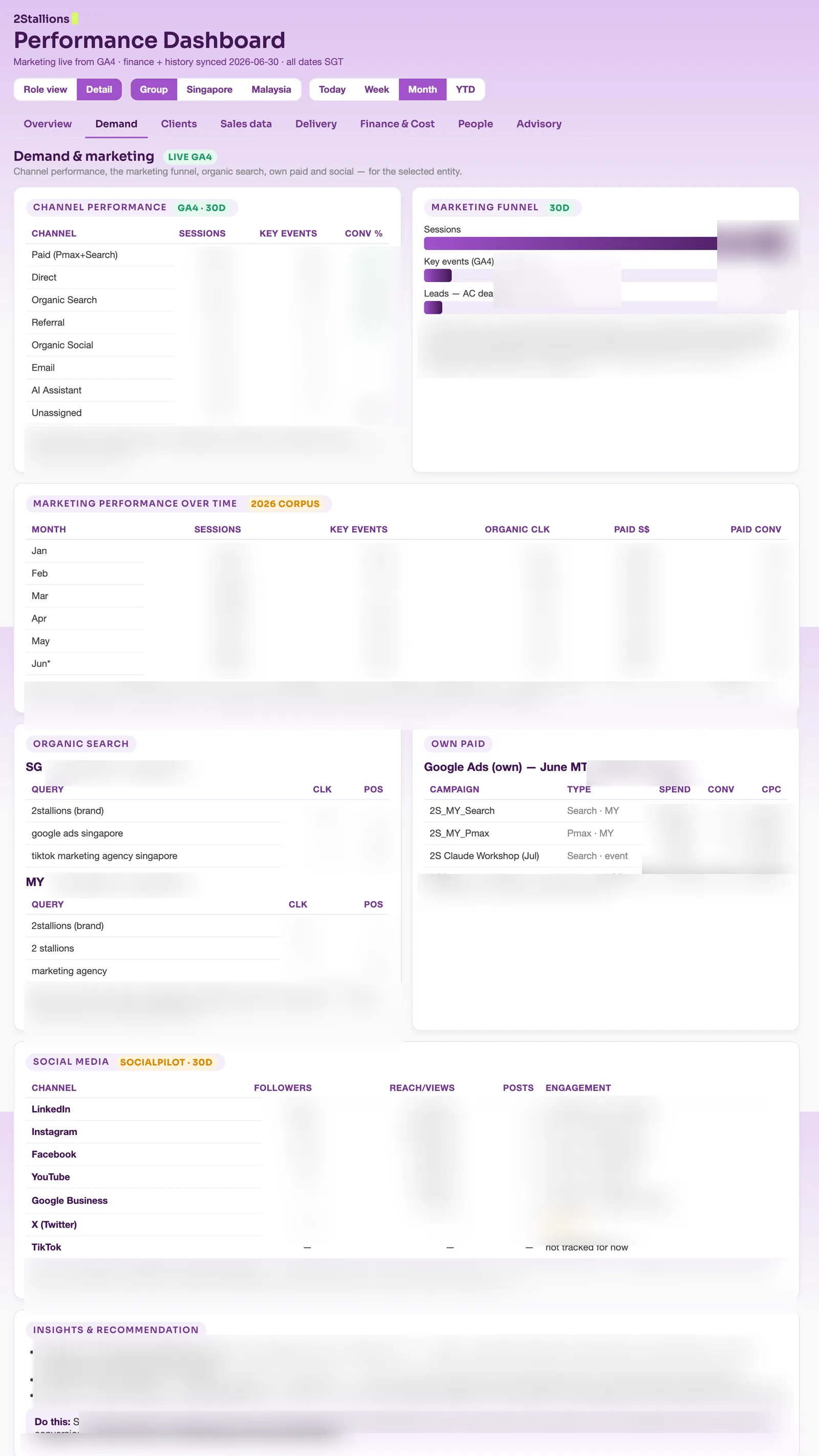Click the YouTube social channel row
This screenshot has height=1456, width=819.
click(x=406, y=1177)
